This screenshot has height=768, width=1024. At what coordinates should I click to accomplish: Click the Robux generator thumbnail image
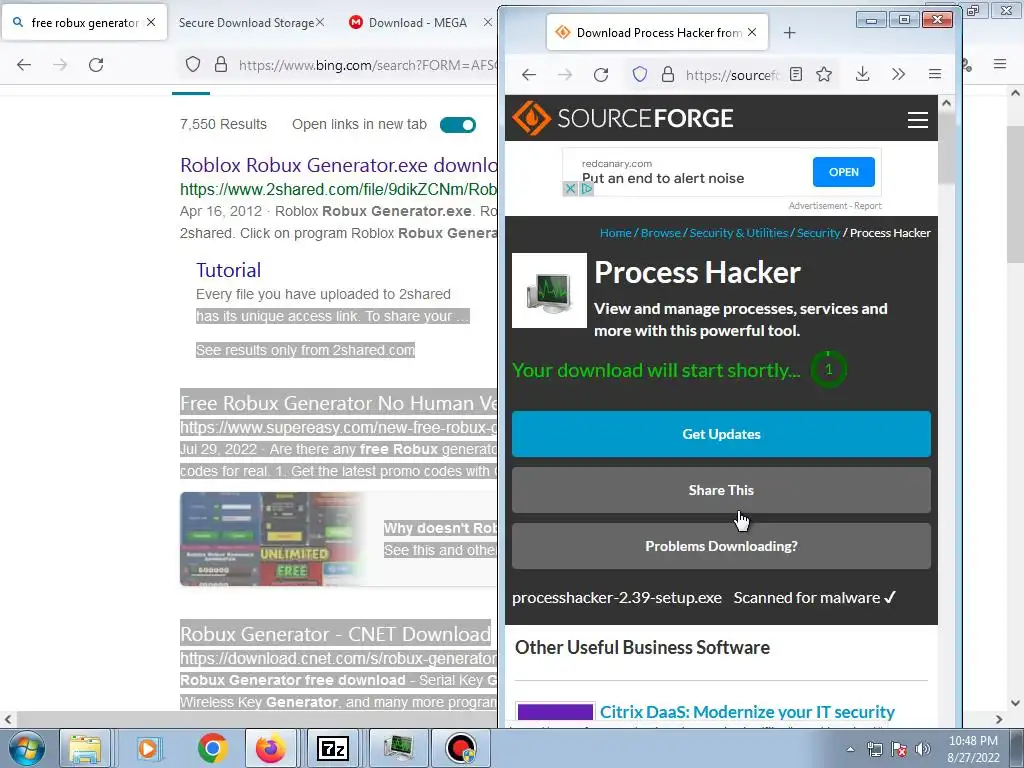click(272, 539)
